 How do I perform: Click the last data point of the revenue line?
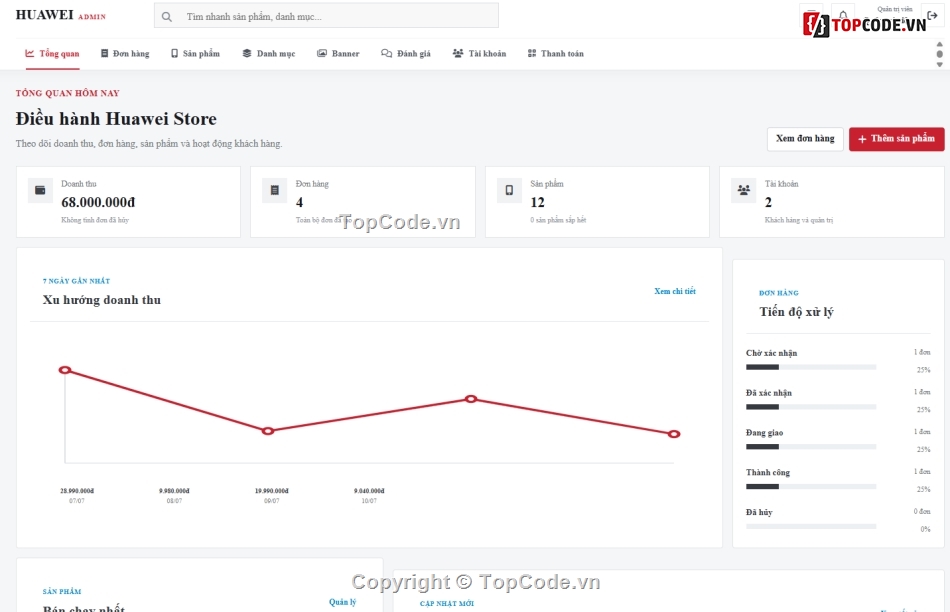point(674,434)
